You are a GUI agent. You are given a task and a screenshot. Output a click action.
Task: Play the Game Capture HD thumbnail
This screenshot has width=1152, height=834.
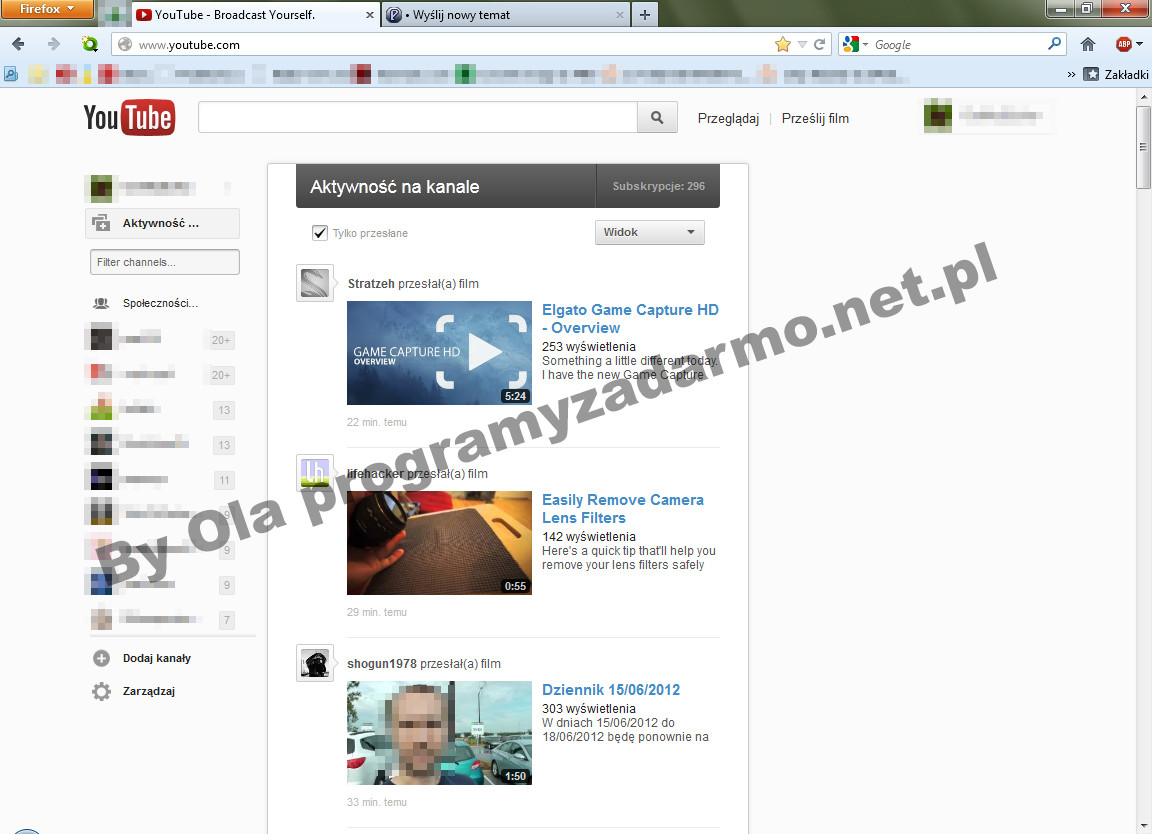coord(439,353)
